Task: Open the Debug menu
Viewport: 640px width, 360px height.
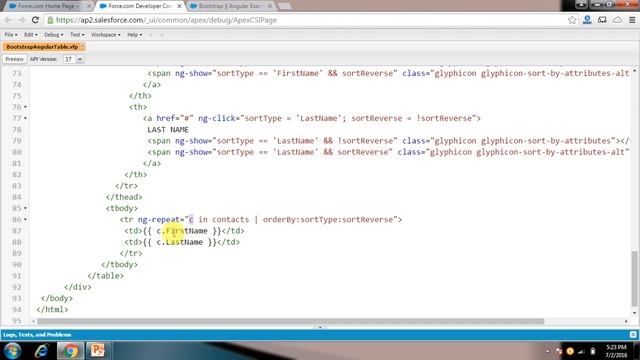Action: pos(53,35)
